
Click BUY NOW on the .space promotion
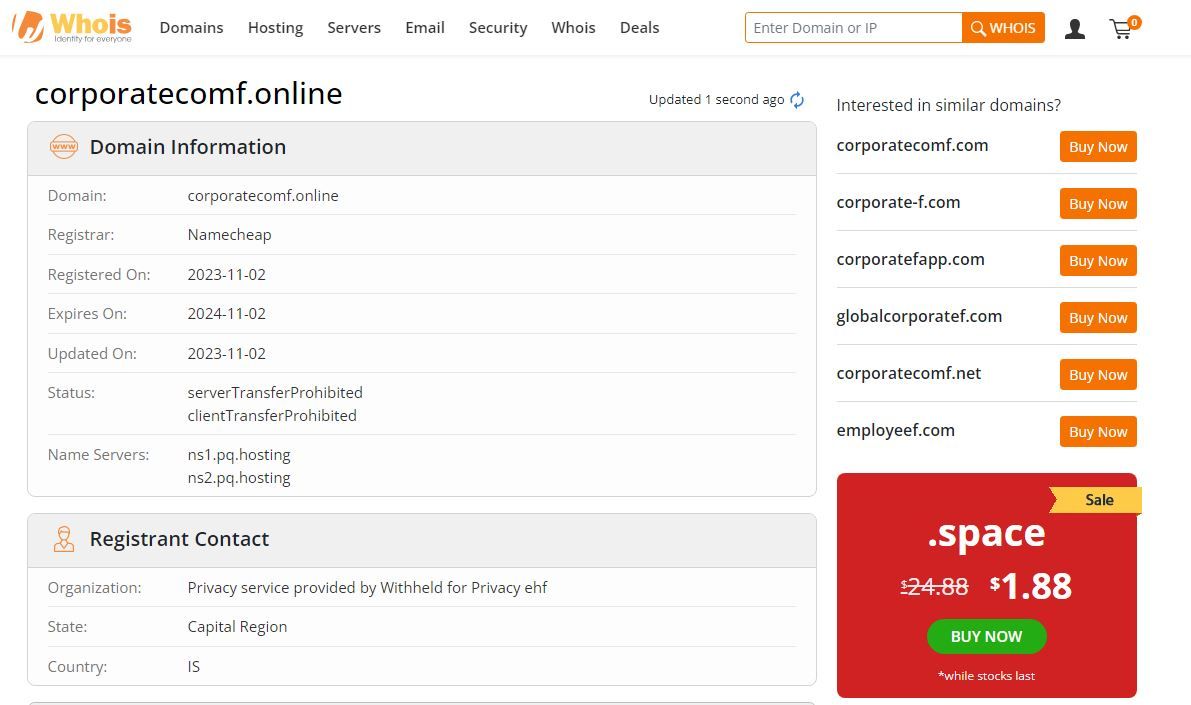pyautogui.click(x=986, y=636)
